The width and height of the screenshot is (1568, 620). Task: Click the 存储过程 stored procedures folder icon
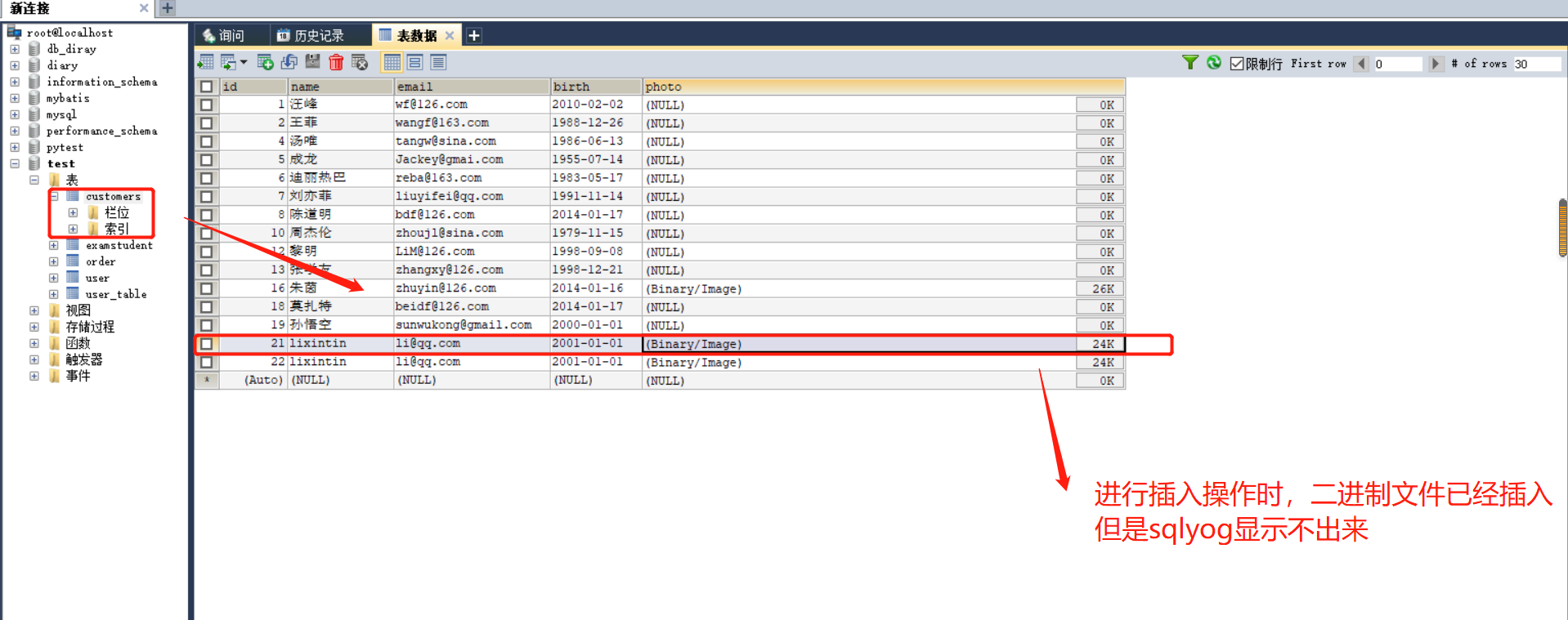[x=55, y=327]
